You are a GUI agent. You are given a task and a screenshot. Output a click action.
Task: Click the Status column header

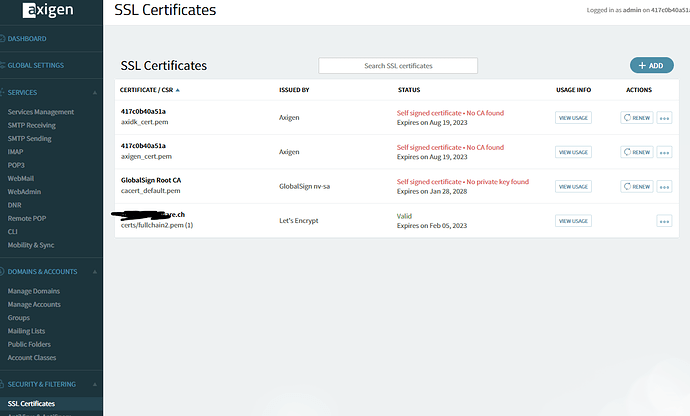[x=409, y=90]
